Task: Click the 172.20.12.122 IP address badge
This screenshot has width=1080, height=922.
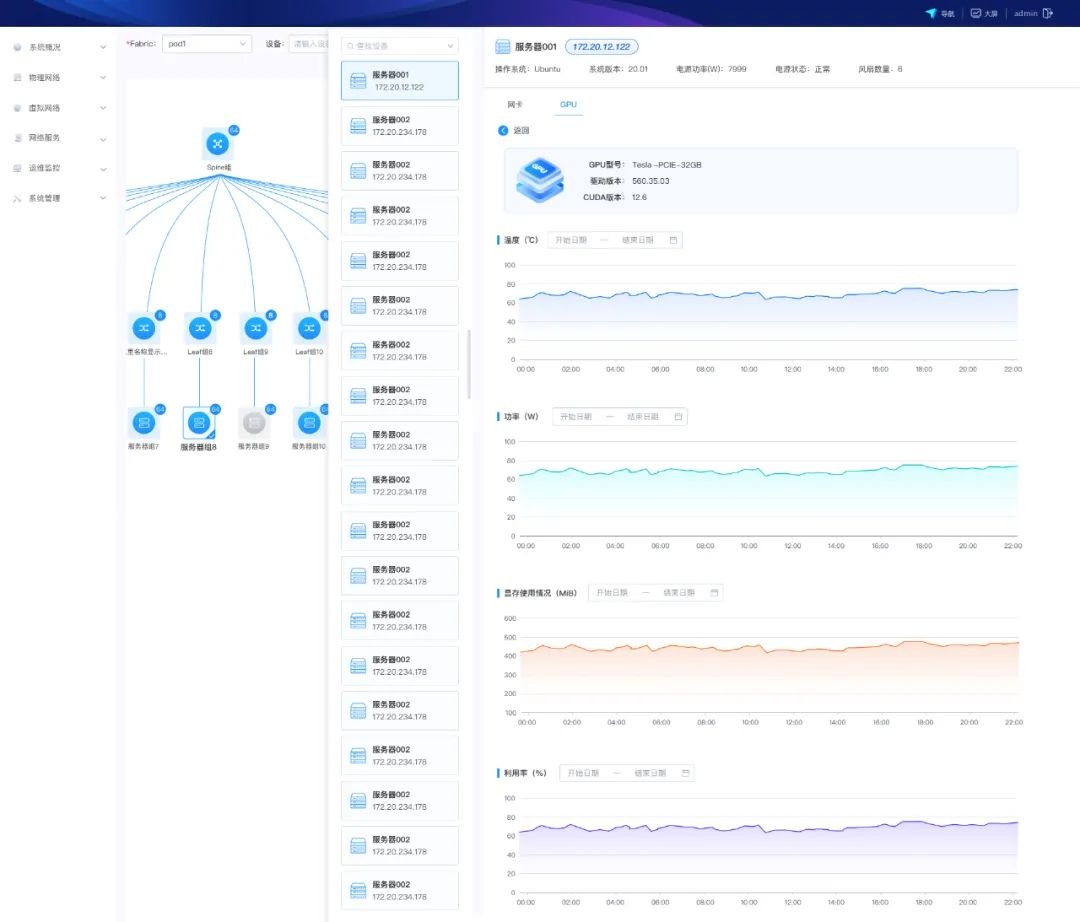Action: click(601, 47)
